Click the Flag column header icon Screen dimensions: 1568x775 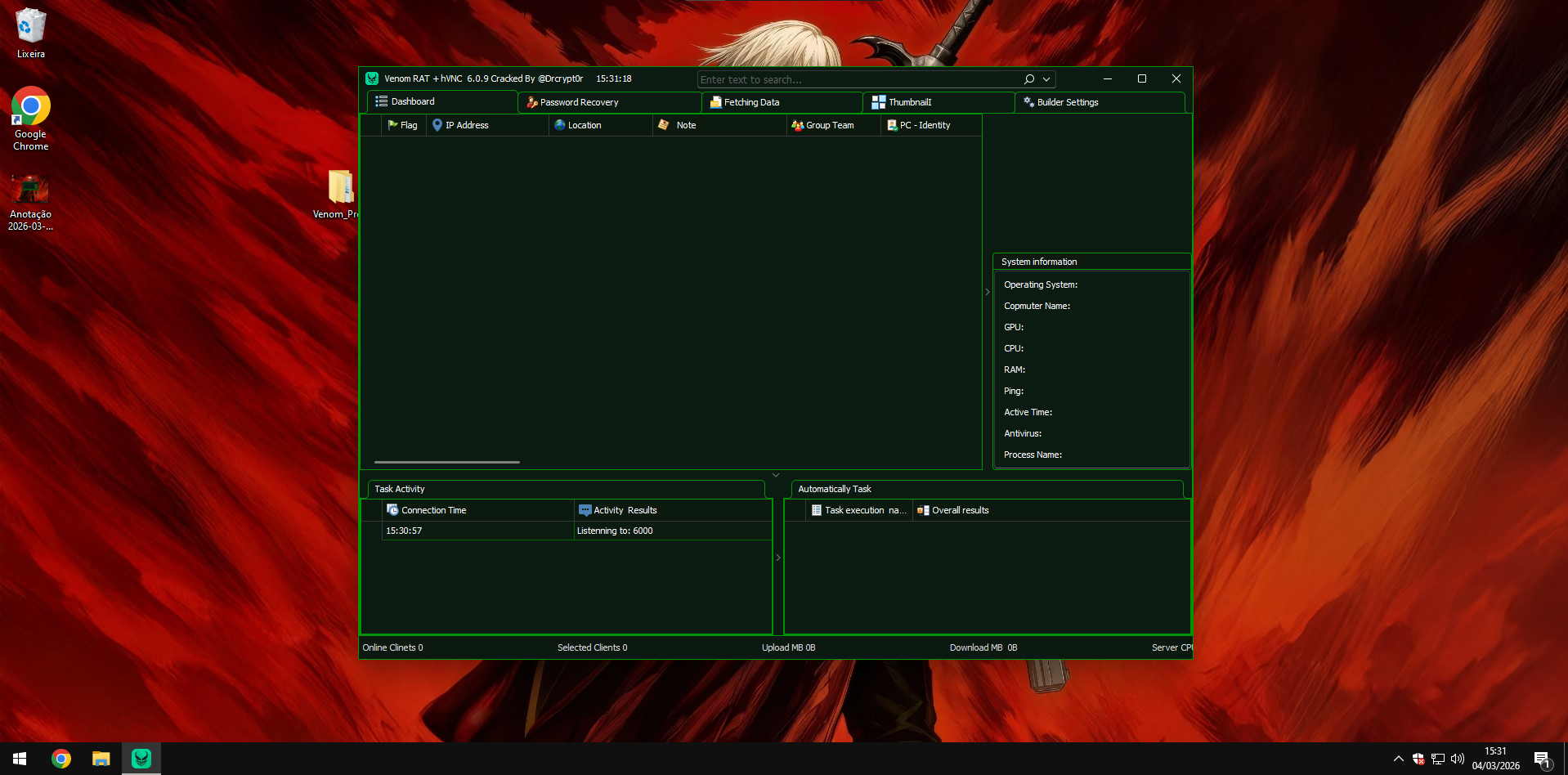point(392,125)
